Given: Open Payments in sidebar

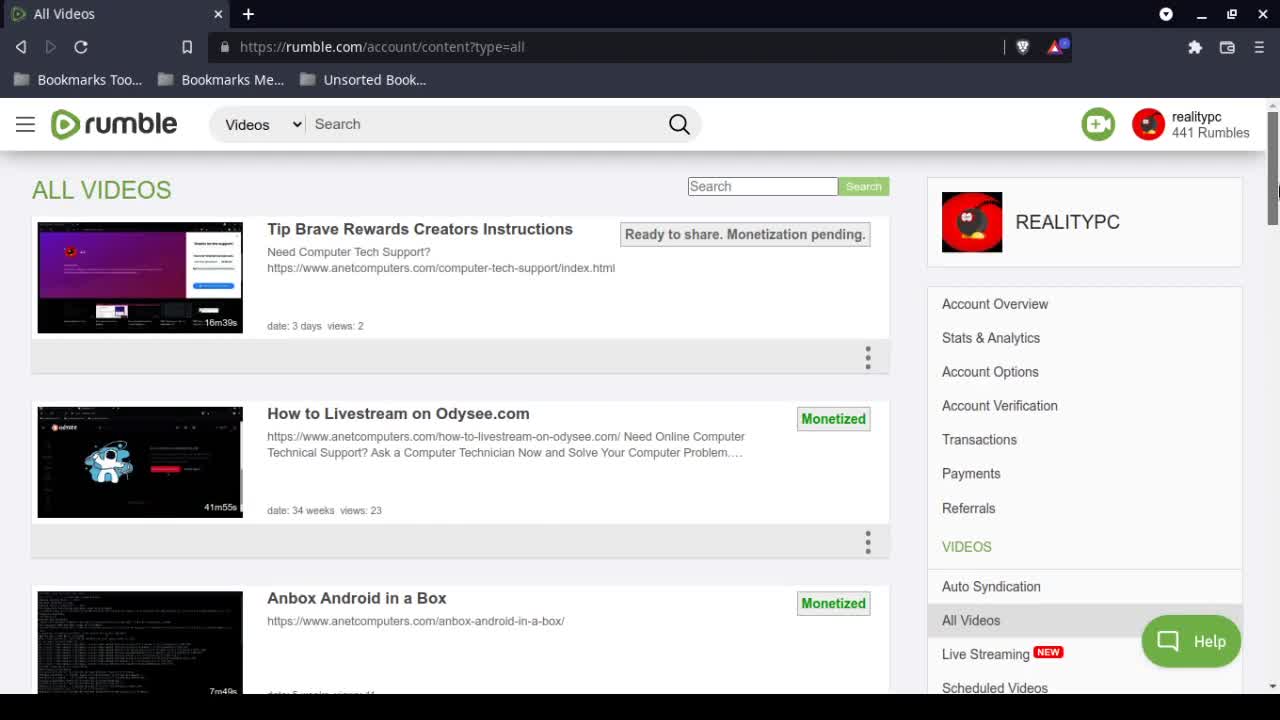Looking at the screenshot, I should point(971,474).
